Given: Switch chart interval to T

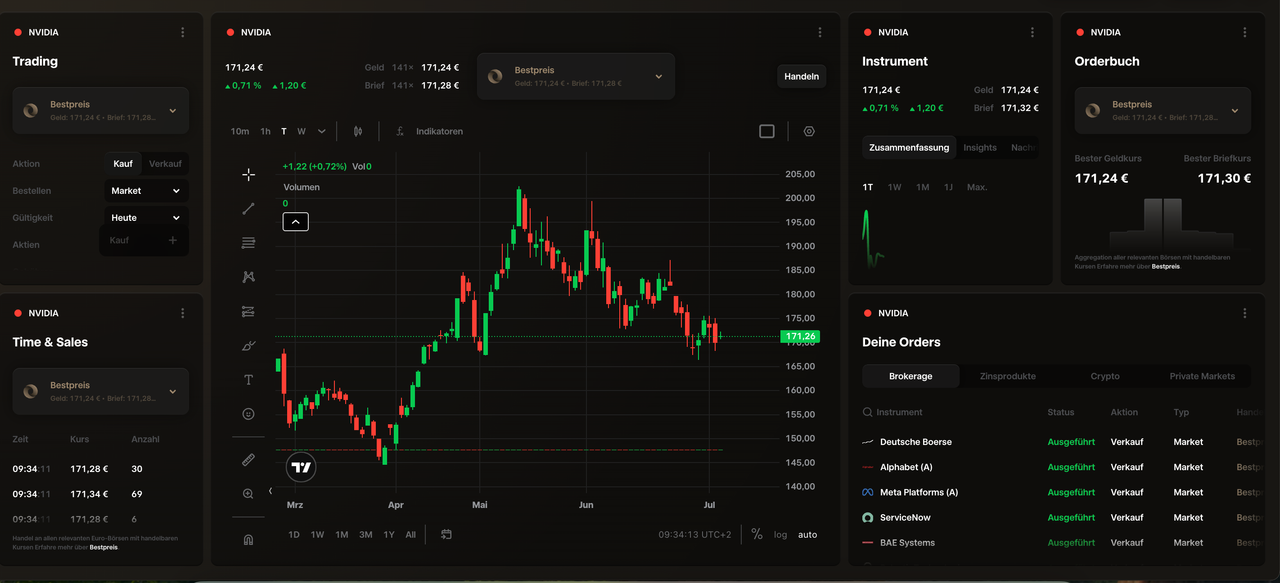Looking at the screenshot, I should point(284,131).
